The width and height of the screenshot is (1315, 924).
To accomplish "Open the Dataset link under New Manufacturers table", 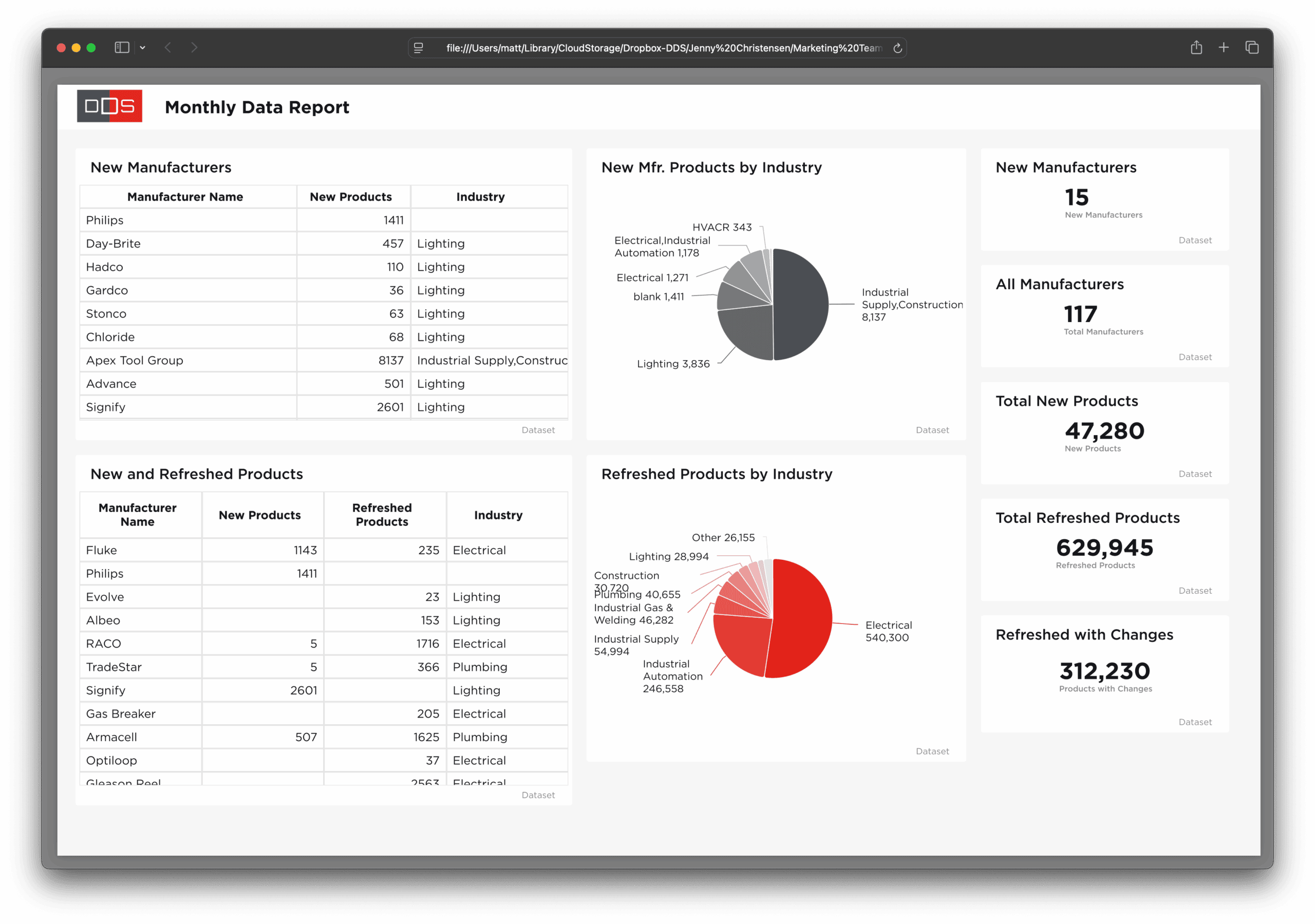I will tap(538, 429).
